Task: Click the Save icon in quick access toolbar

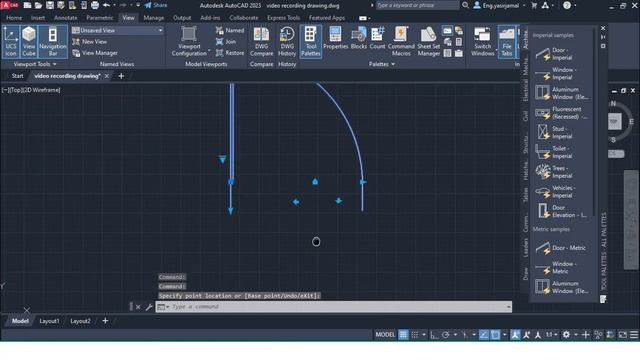Action: [50, 5]
